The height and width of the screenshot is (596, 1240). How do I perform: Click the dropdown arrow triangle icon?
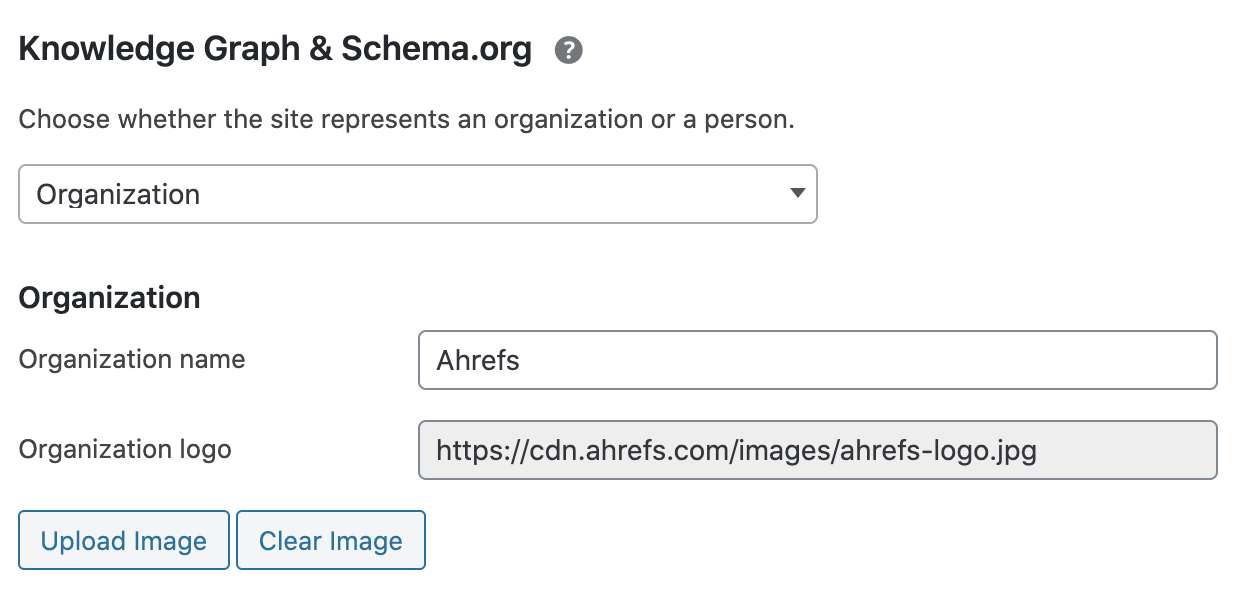(797, 193)
